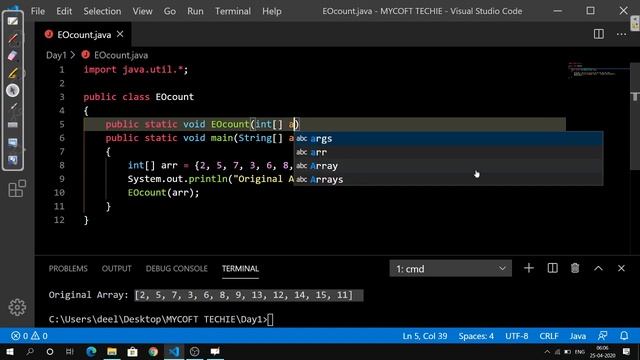Open the Terminal menu
This screenshot has width=640, height=360.
click(x=233, y=11)
